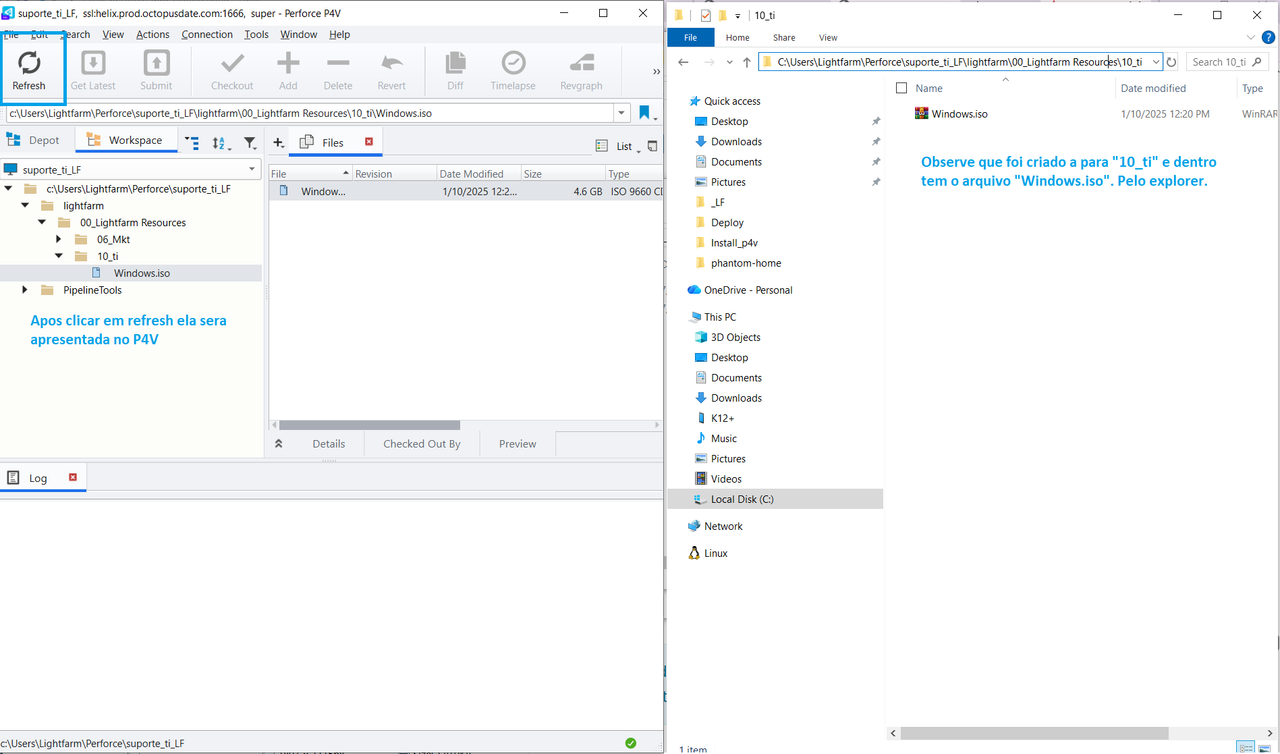Viewport: 1280px width, 754px height.
Task: Go up one folder level in Explorer
Action: point(746,62)
